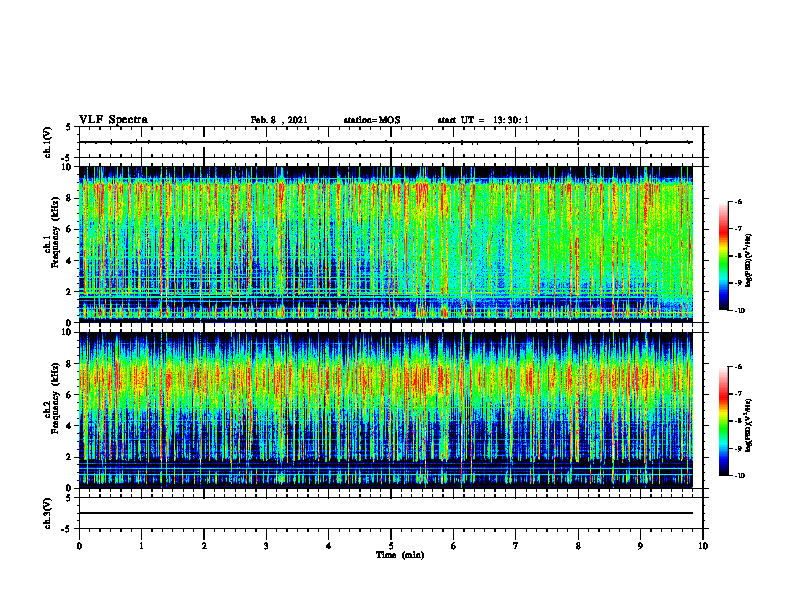Click the time axis tick label "5"

(x=391, y=546)
